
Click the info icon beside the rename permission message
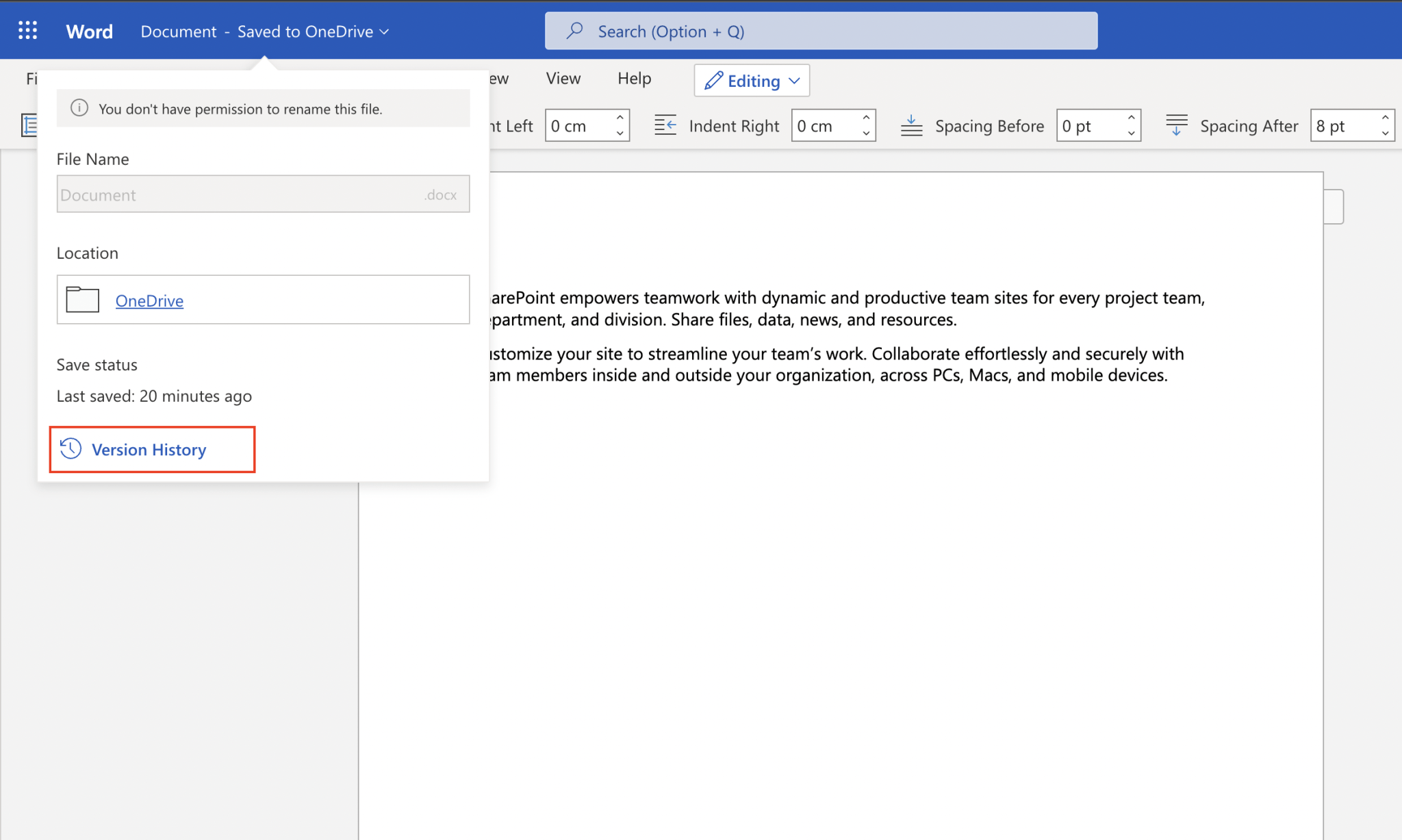(x=79, y=107)
